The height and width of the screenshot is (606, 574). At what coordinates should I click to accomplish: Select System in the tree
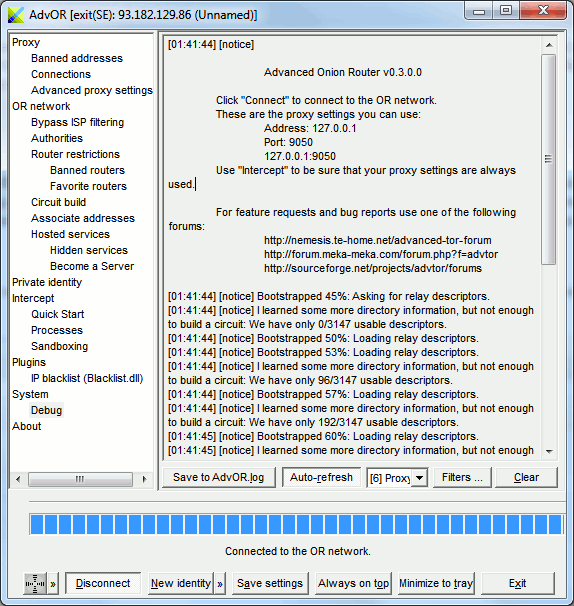pyautogui.click(x=30, y=395)
